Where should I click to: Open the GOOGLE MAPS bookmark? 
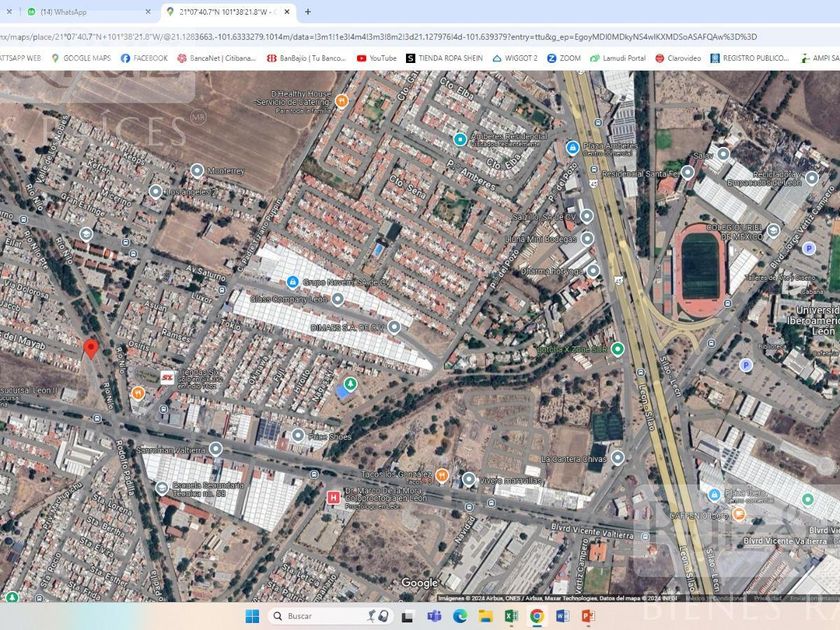[81, 58]
